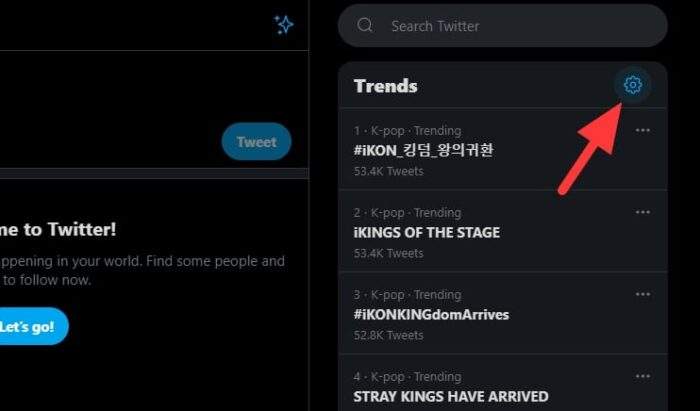Open the iKINGS OF THE STAGE trend
This screenshot has height=411, width=700.
click(x=426, y=232)
